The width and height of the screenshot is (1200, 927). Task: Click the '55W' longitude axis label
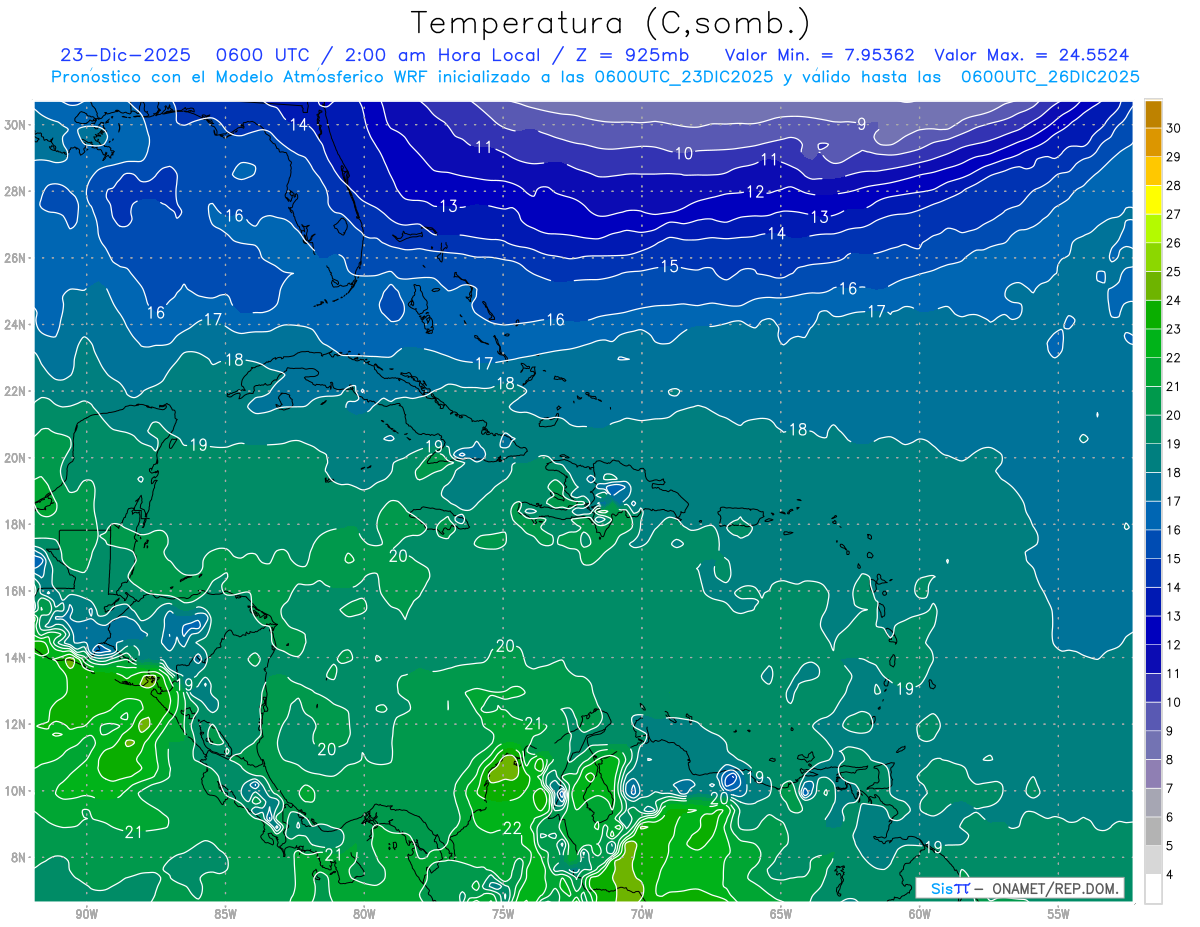coord(1058,913)
